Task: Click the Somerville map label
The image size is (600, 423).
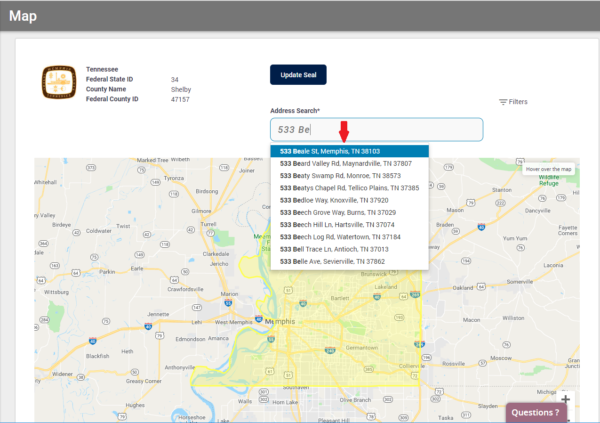Action: coord(520,282)
